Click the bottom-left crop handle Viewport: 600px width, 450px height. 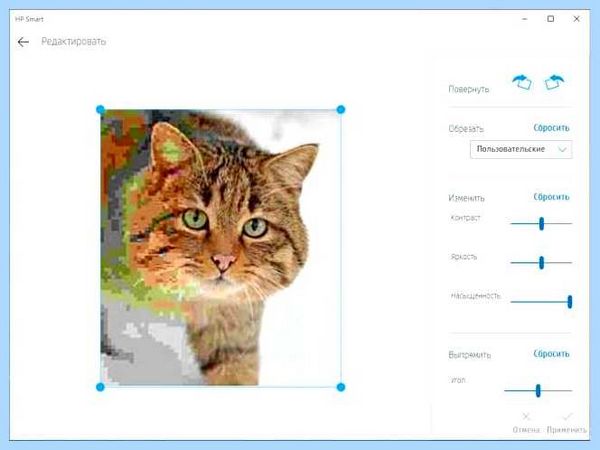100,387
